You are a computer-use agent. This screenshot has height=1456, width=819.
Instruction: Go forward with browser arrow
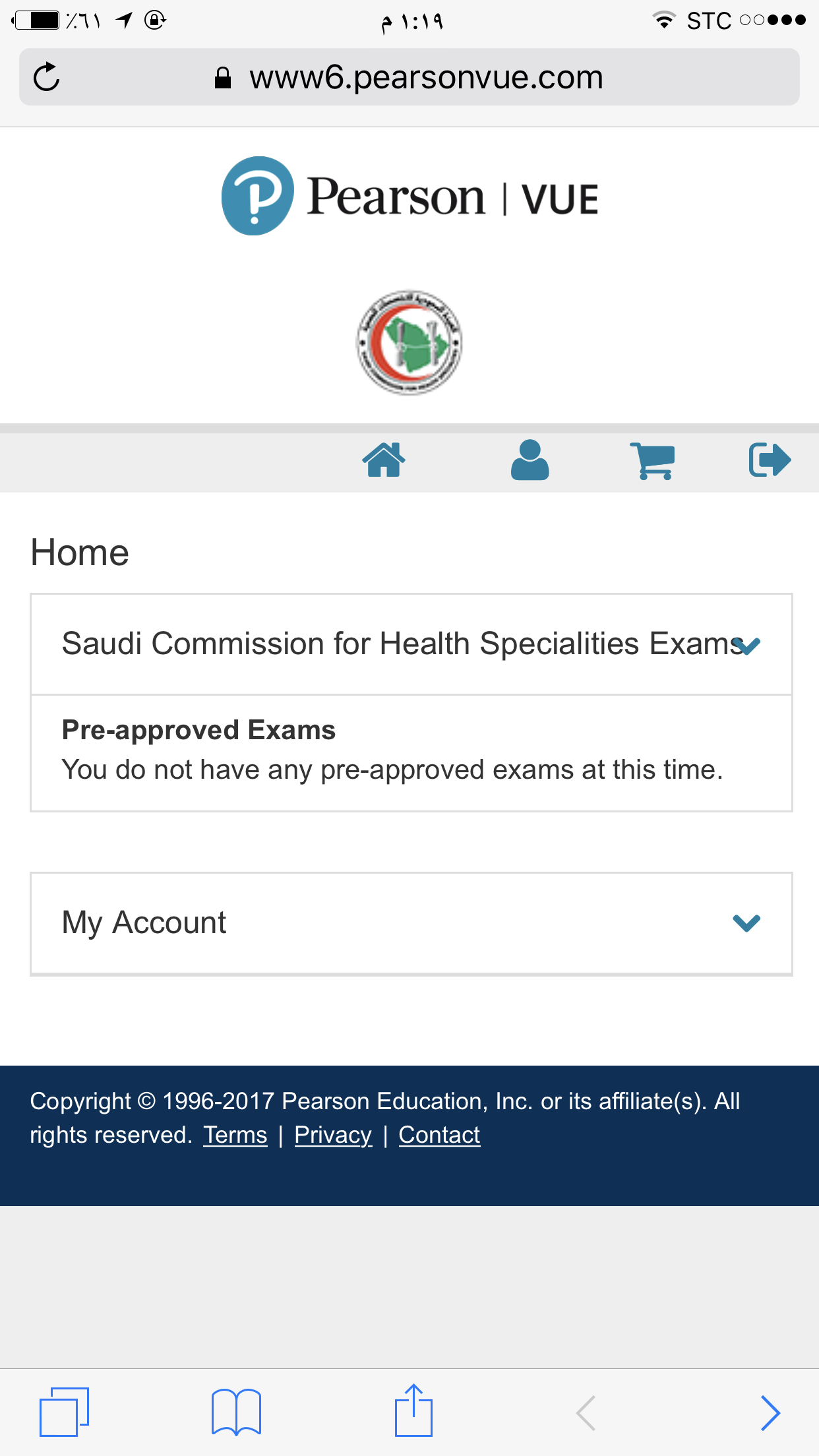tap(770, 1412)
